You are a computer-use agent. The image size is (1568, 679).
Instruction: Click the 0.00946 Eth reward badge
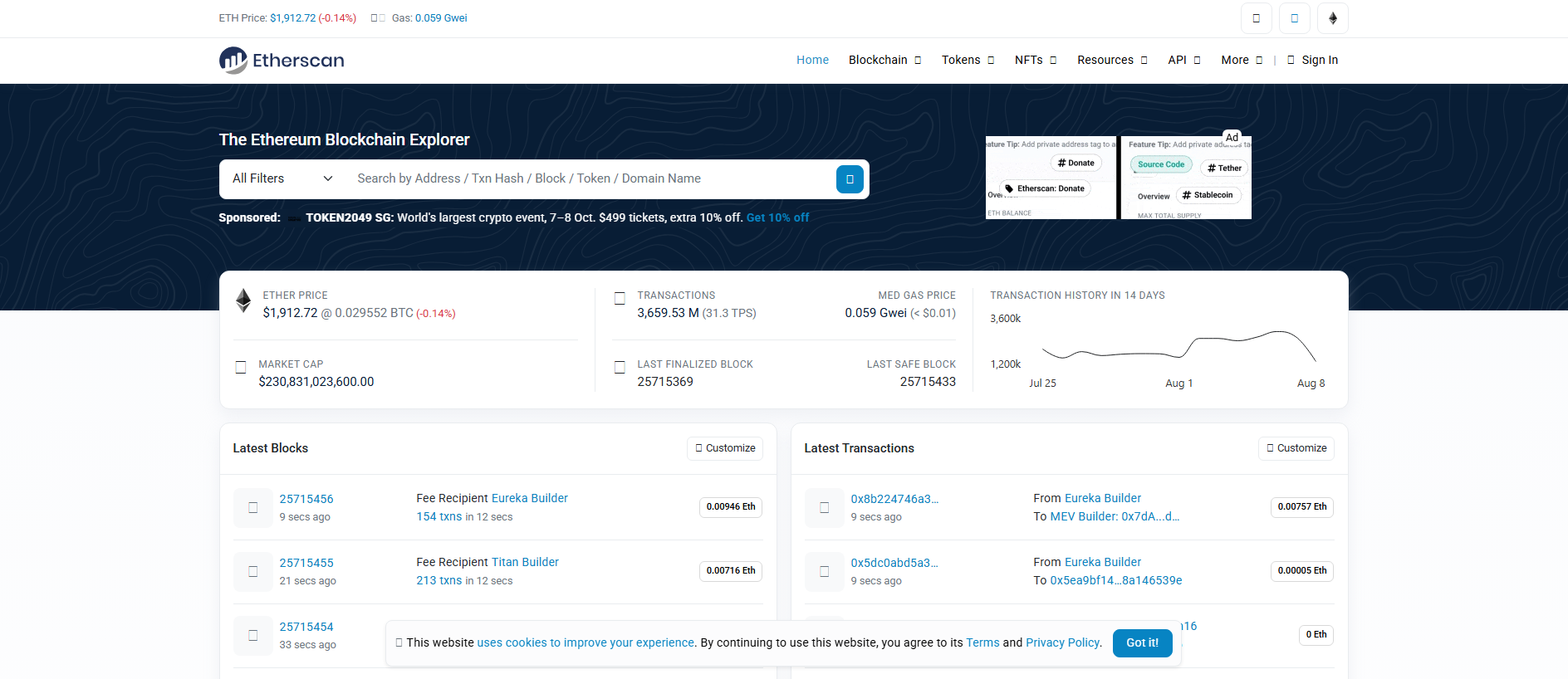click(x=731, y=507)
